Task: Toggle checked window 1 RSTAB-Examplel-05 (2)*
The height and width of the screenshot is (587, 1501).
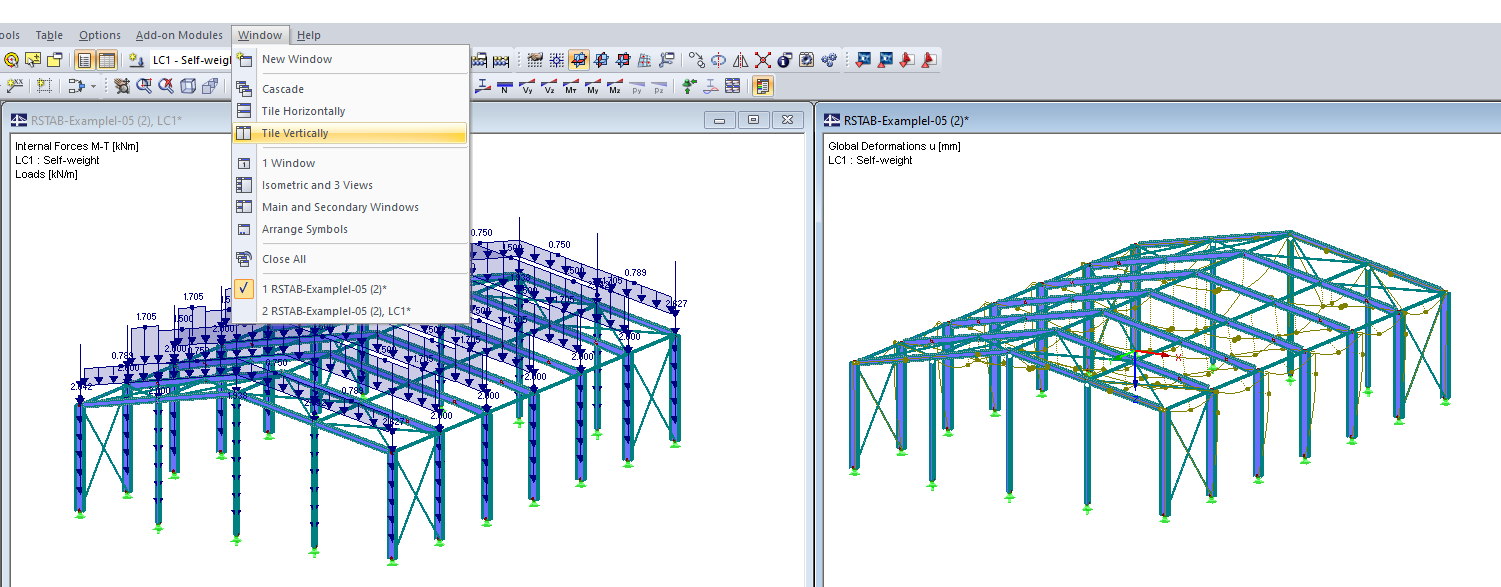Action: coord(349,289)
